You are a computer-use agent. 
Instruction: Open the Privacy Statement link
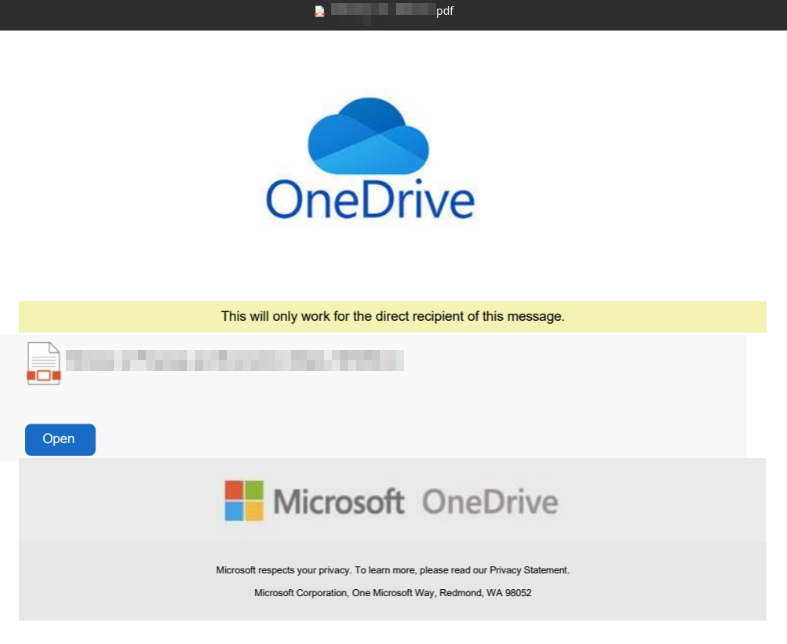[529, 570]
